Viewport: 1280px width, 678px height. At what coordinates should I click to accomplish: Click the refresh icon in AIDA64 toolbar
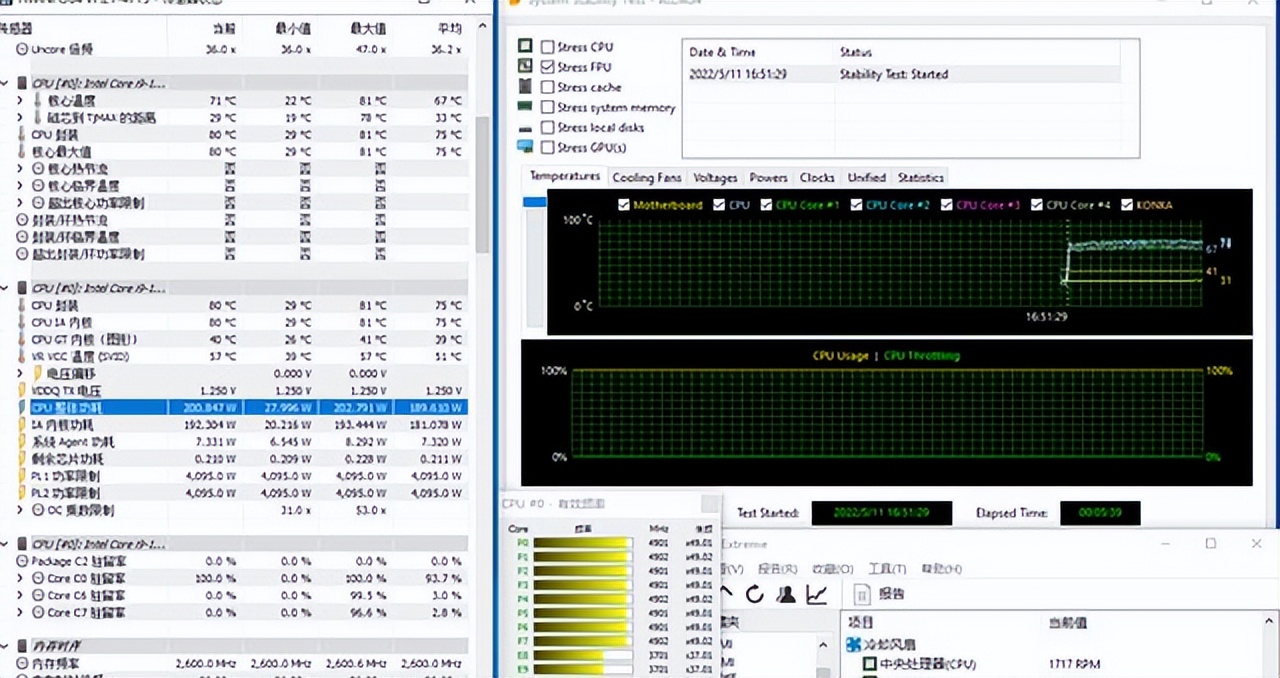pyautogui.click(x=755, y=594)
